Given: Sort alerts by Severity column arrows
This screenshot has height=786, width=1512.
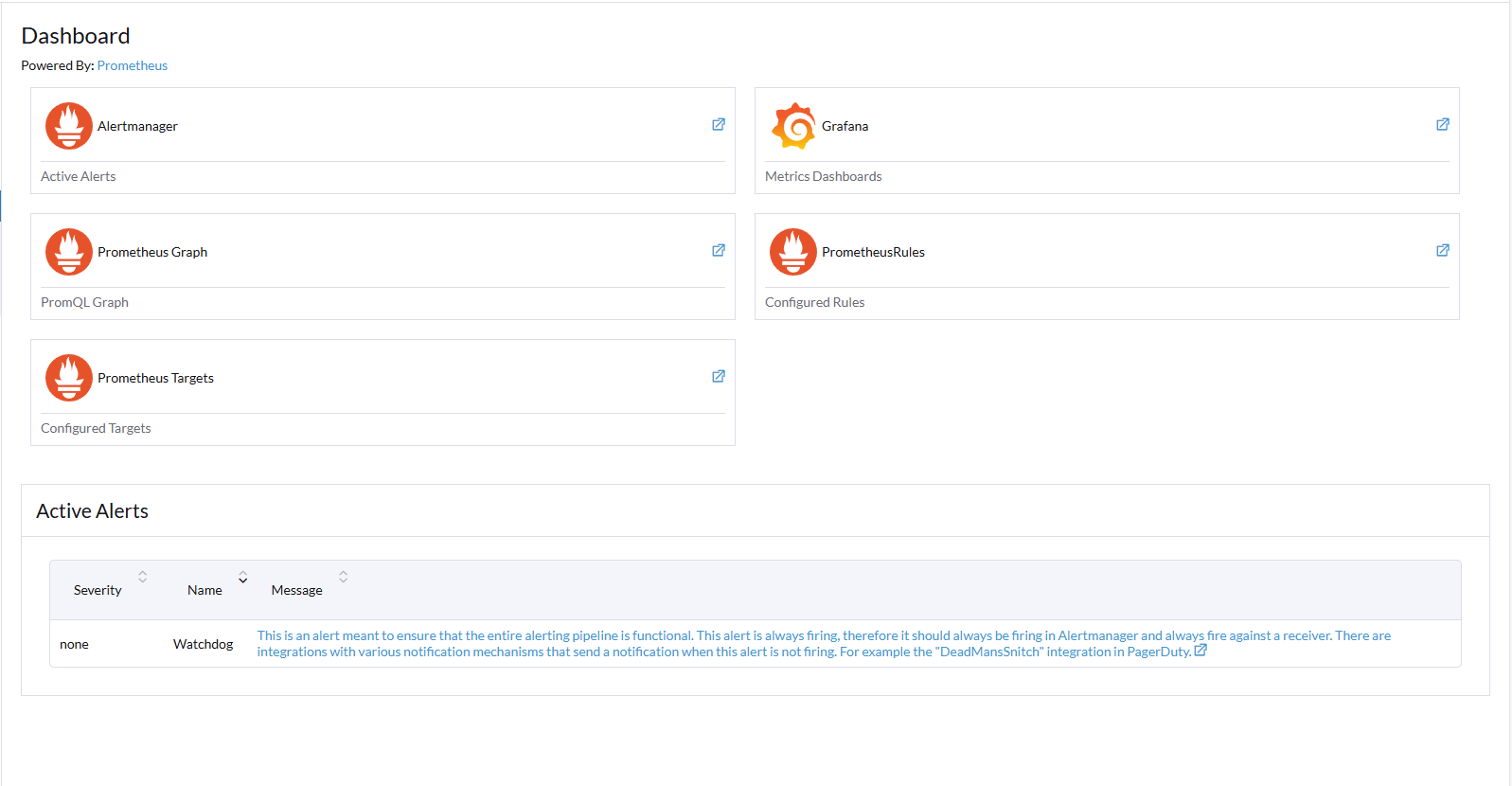Looking at the screenshot, I should 143,577.
